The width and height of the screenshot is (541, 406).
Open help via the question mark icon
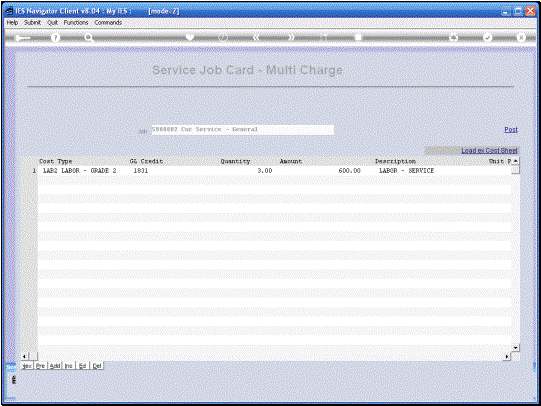click(55, 38)
